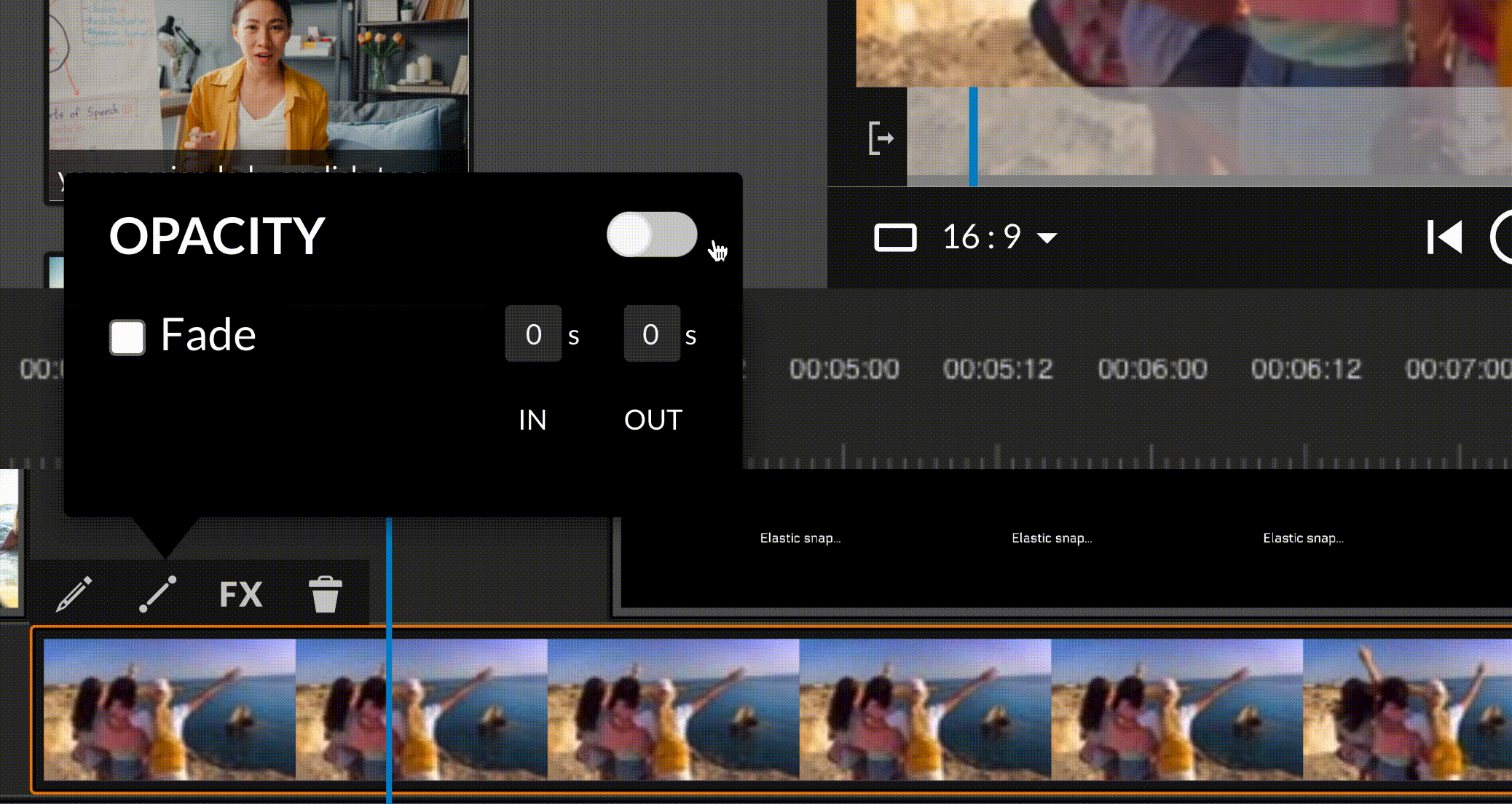The height and width of the screenshot is (804, 1512).
Task: Open the 16:9 aspect ratio dropdown
Action: click(x=1047, y=237)
